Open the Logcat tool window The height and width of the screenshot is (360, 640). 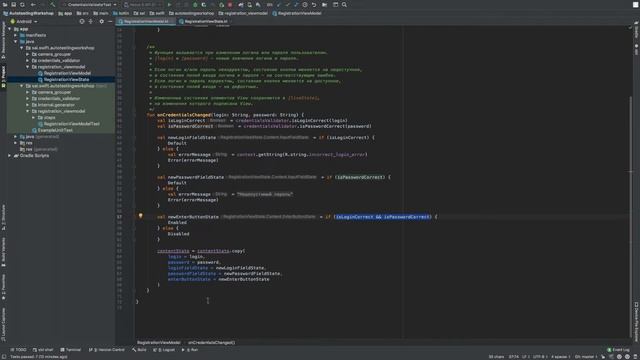(x=164, y=350)
